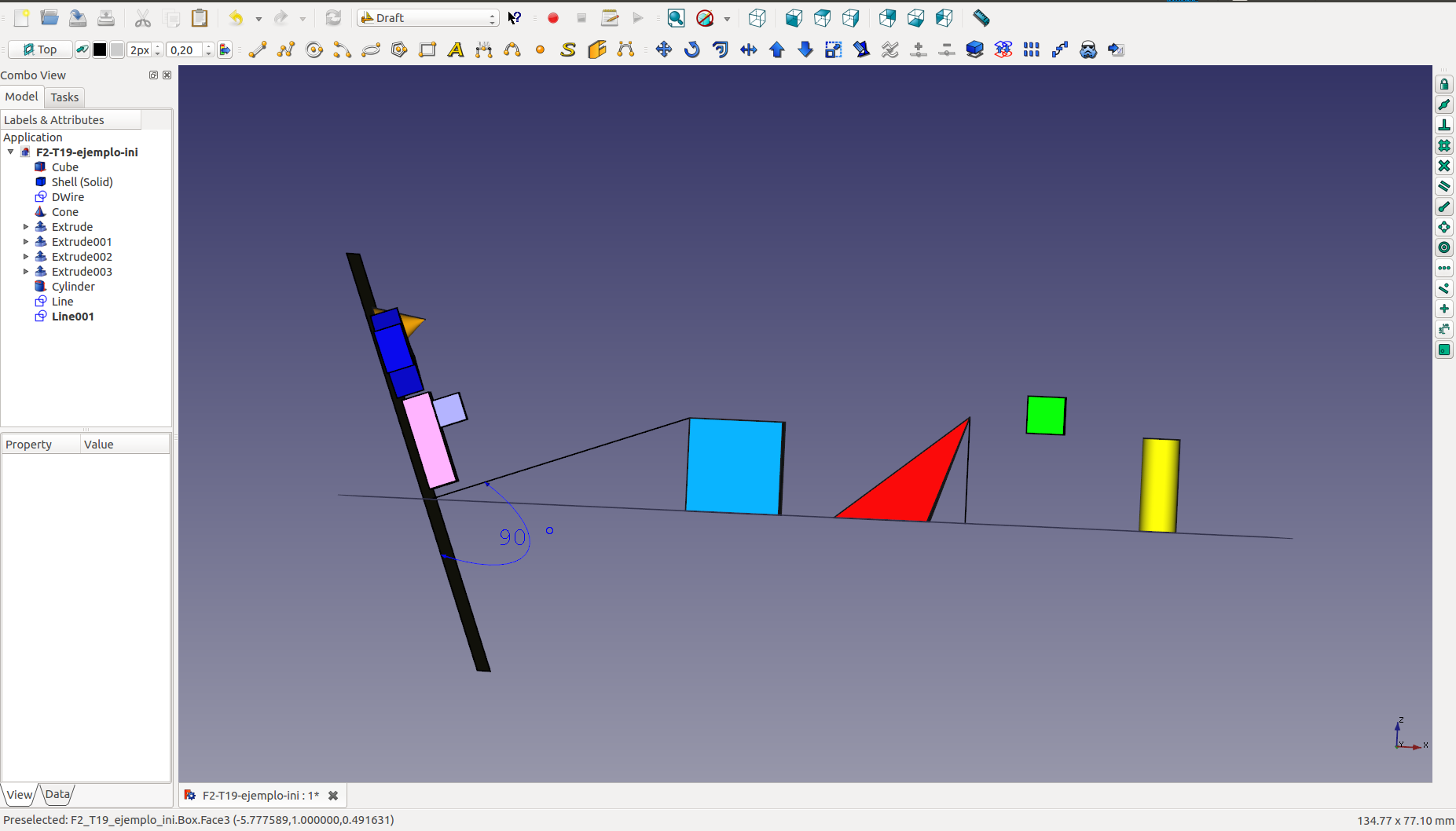Switch to the Data properties tab
Screen dimensions: 1456x831
tap(57, 794)
